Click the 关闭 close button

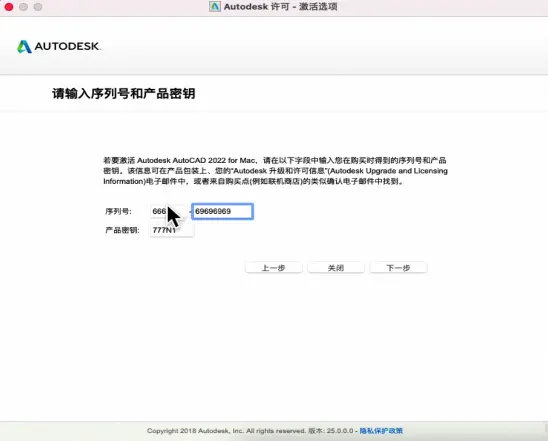[x=336, y=268]
